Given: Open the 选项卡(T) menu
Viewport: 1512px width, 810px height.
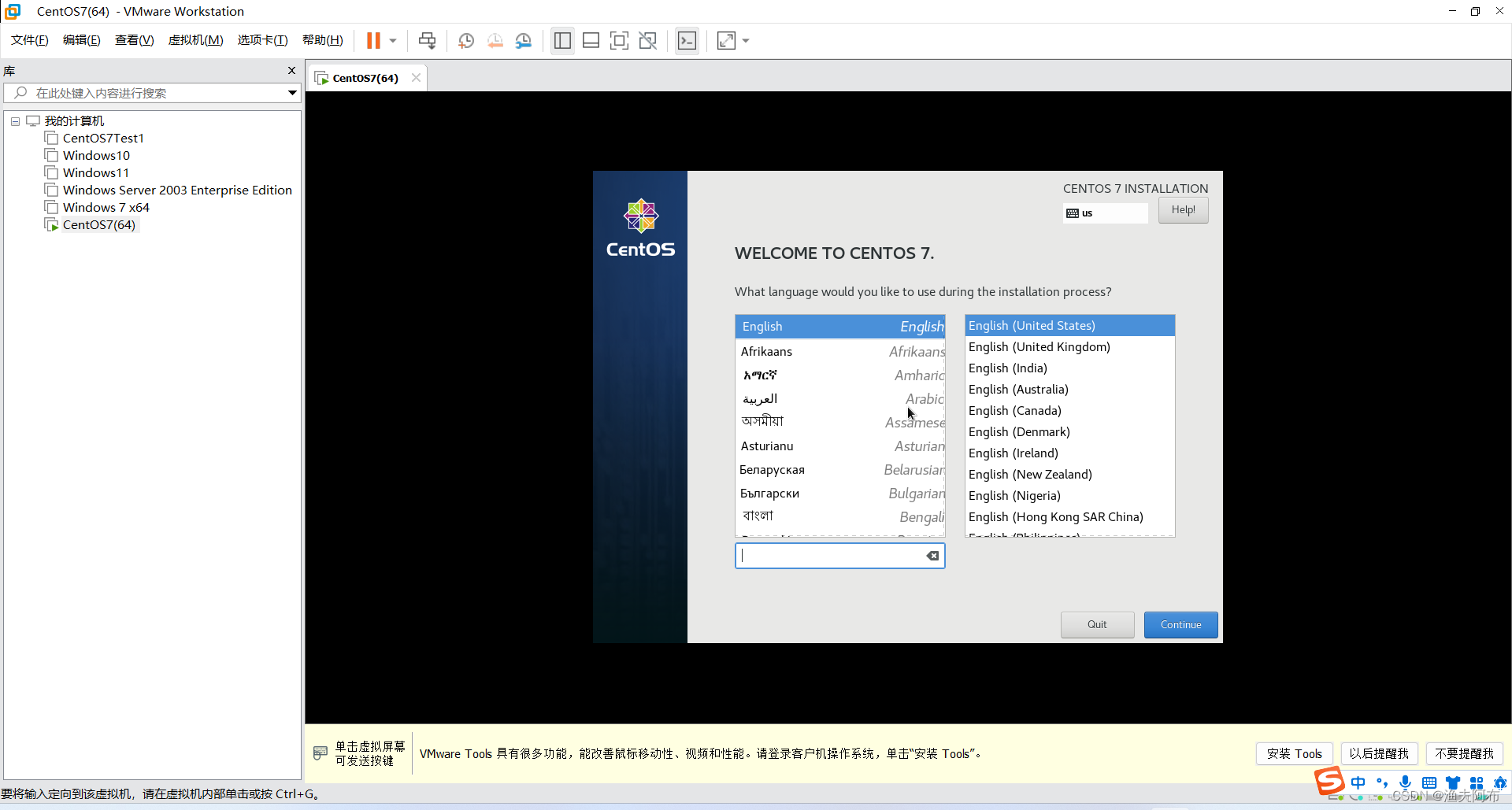Looking at the screenshot, I should click(263, 40).
